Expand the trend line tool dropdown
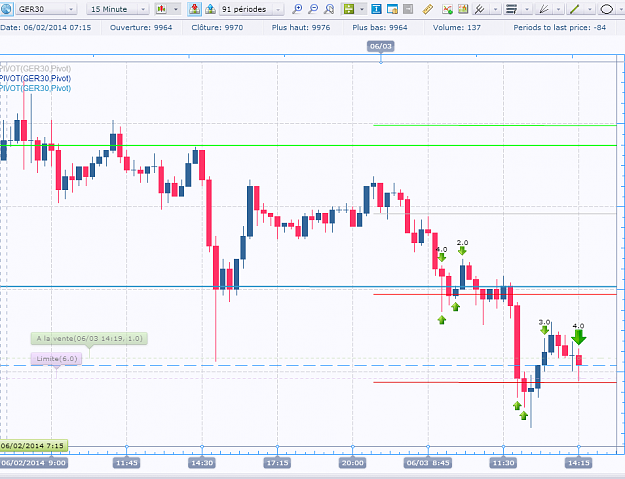The height and width of the screenshot is (479, 625). [x=590, y=9]
